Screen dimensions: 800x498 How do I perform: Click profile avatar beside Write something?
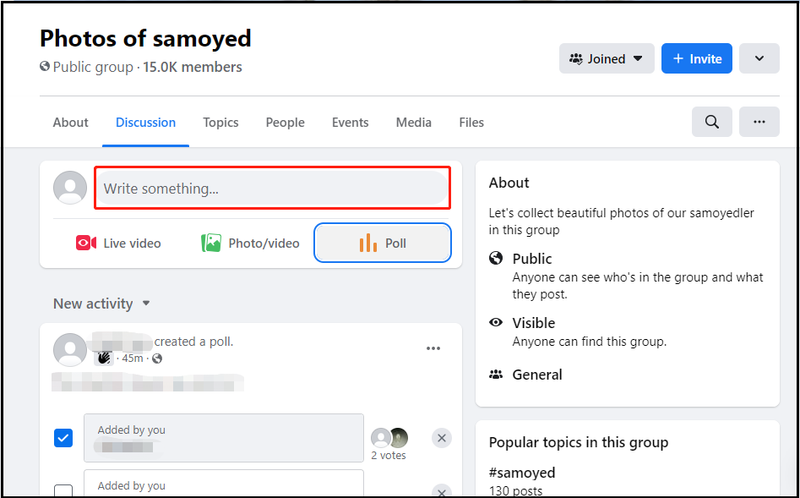click(x=70, y=188)
